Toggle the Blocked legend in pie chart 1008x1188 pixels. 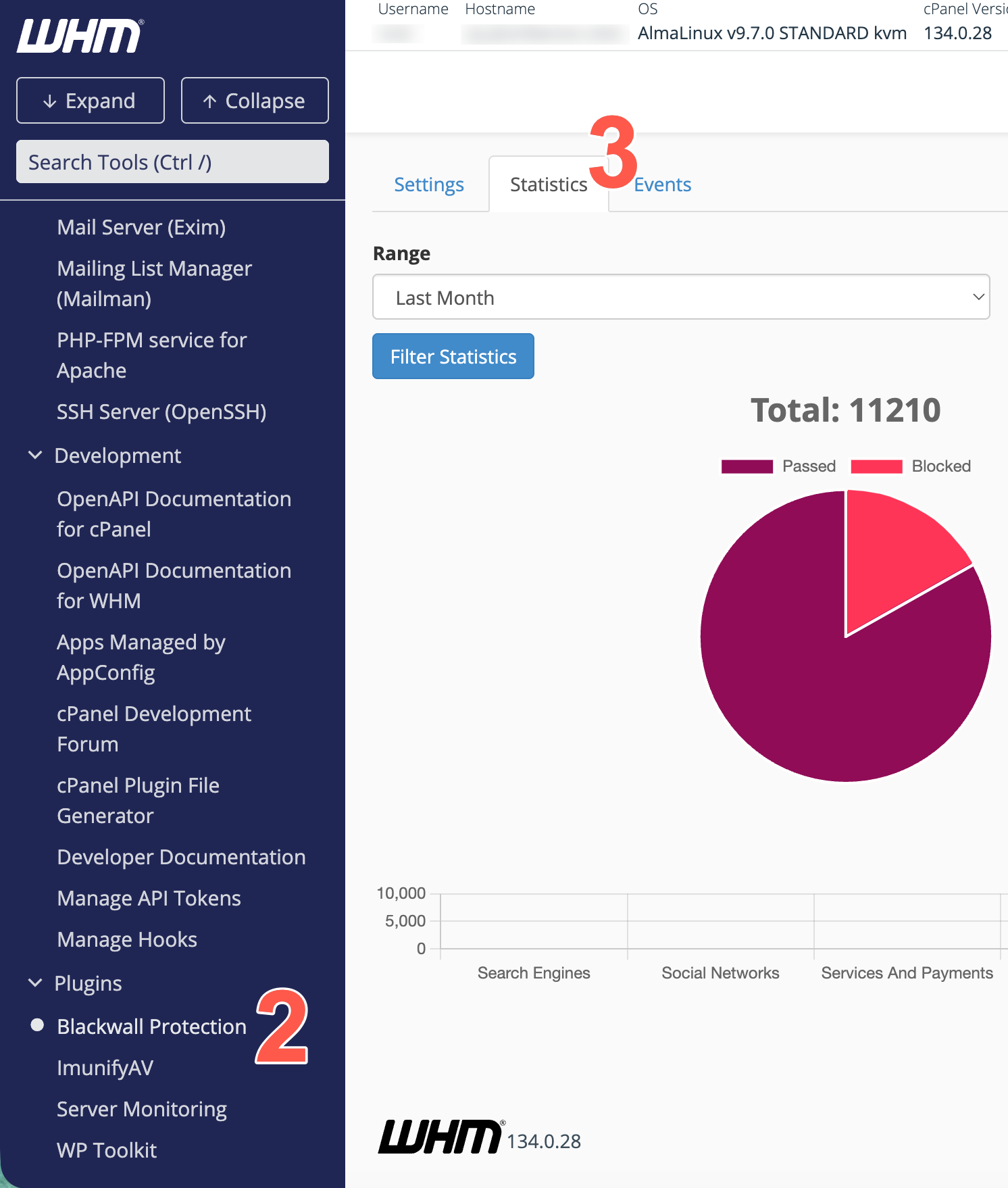point(911,466)
